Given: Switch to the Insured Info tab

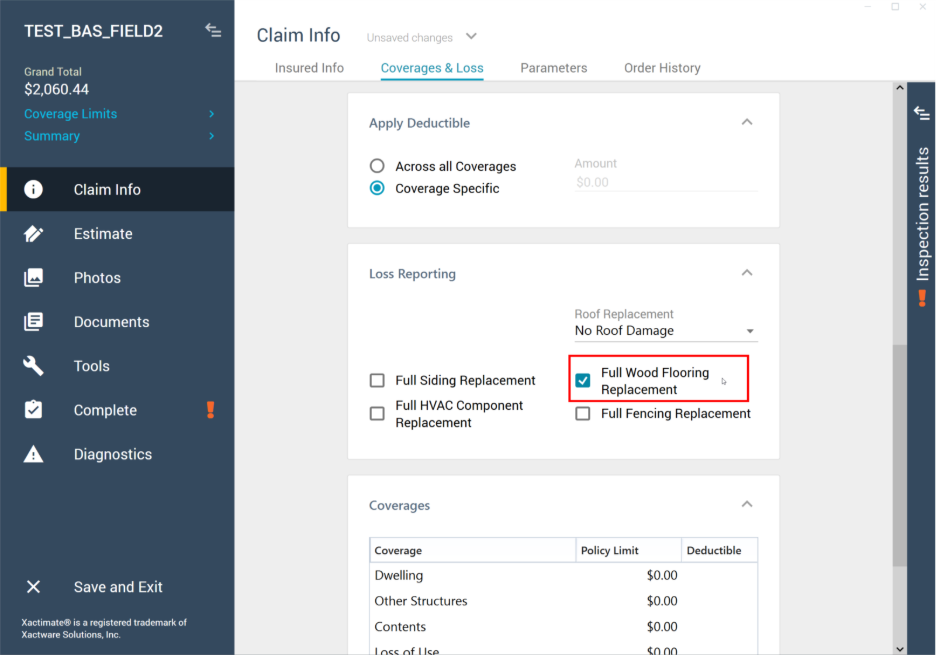Looking at the screenshot, I should 309,68.
